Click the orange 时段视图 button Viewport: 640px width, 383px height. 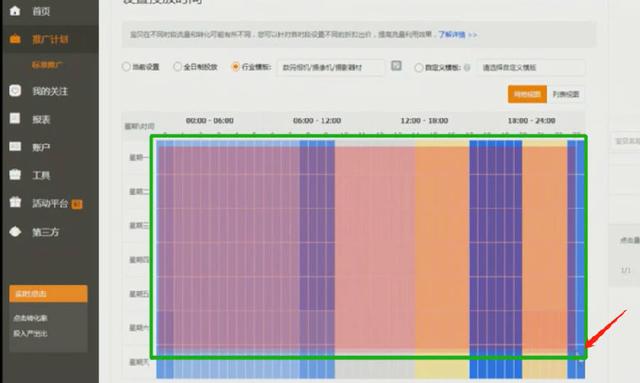527,94
